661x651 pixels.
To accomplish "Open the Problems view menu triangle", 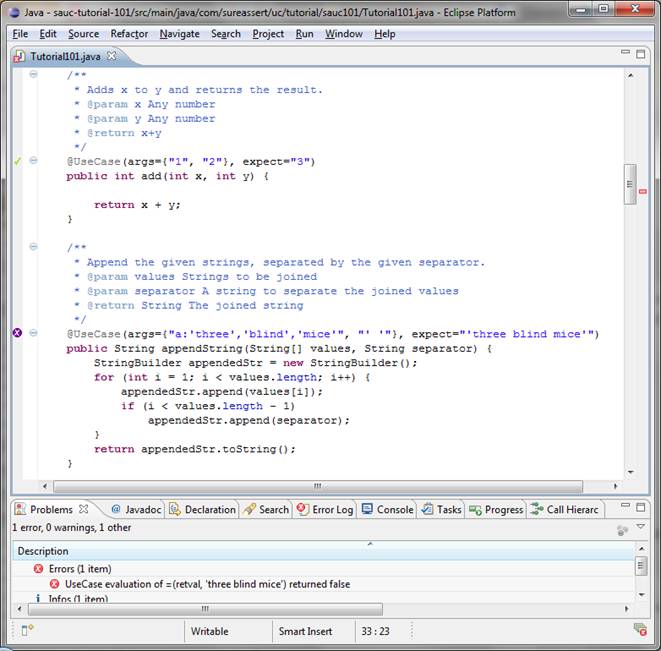I will (x=641, y=527).
